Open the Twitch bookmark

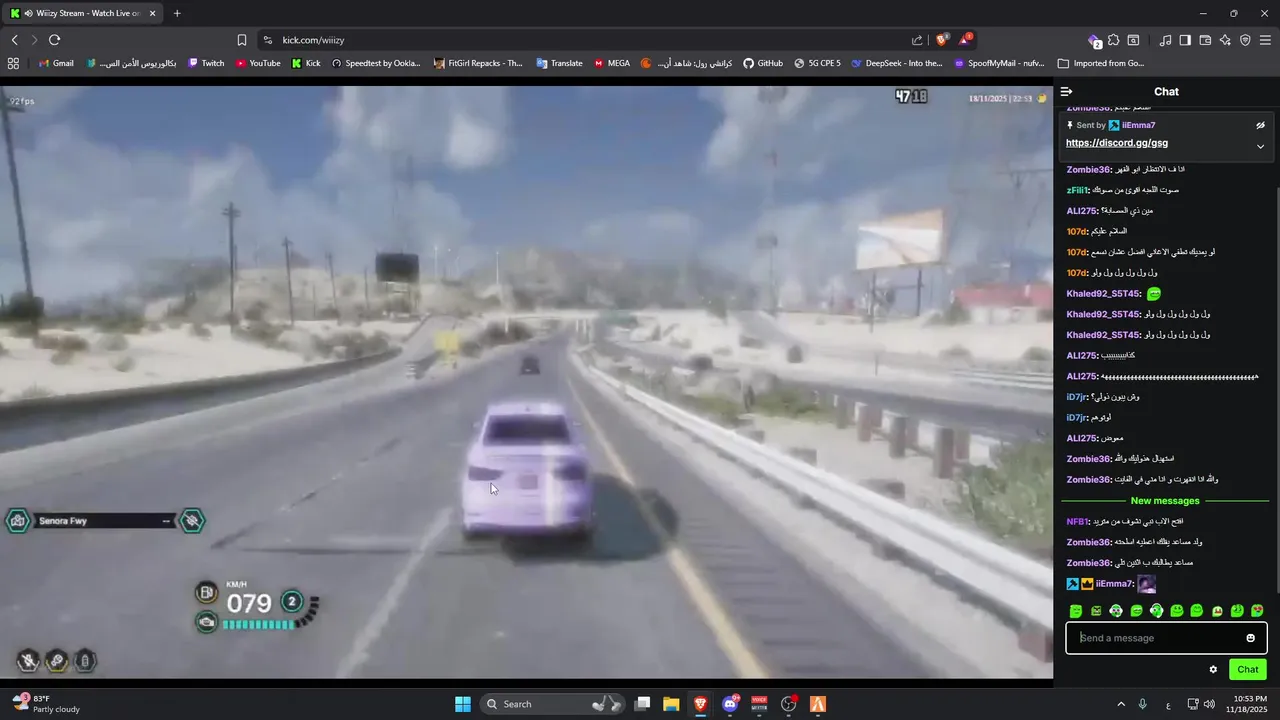coord(204,63)
